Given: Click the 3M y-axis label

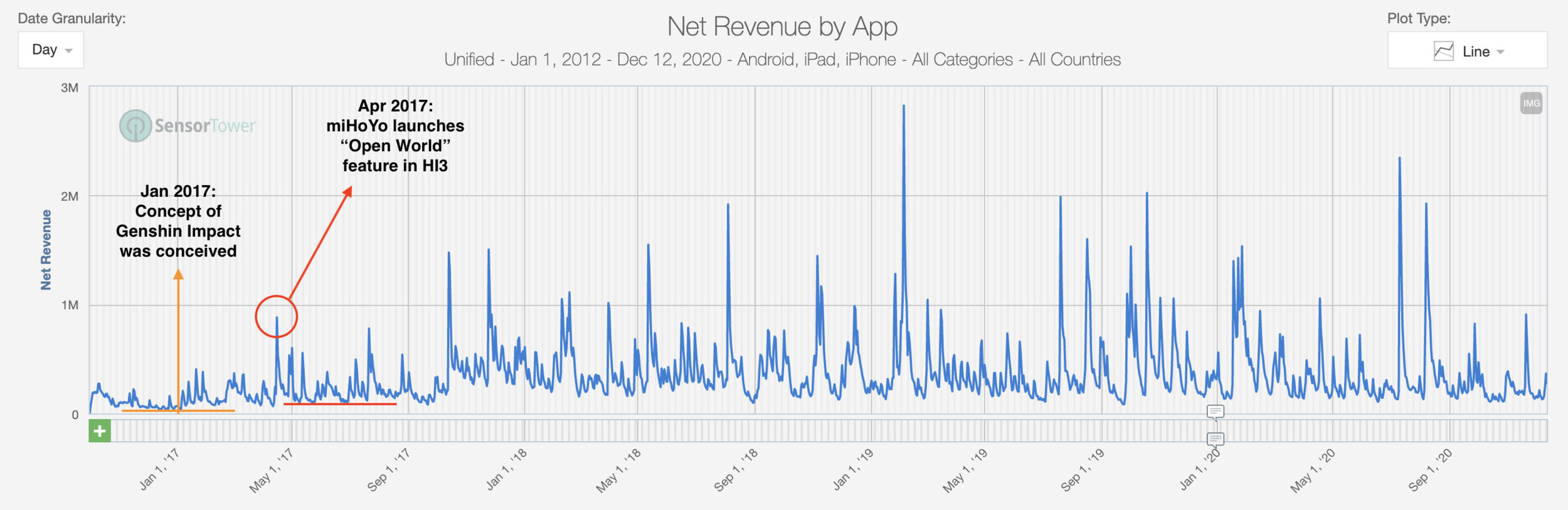Looking at the screenshot, I should click(x=70, y=88).
